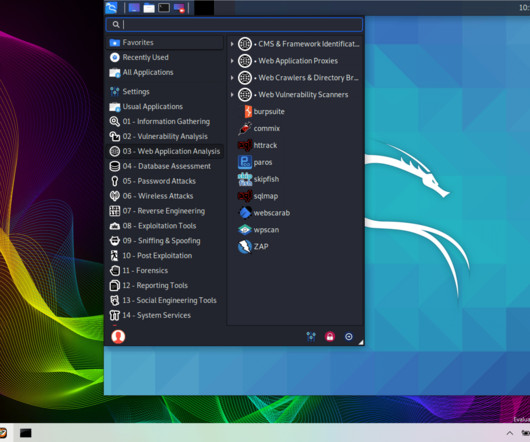Open the Kali dragon applications menu button

click(111, 7)
